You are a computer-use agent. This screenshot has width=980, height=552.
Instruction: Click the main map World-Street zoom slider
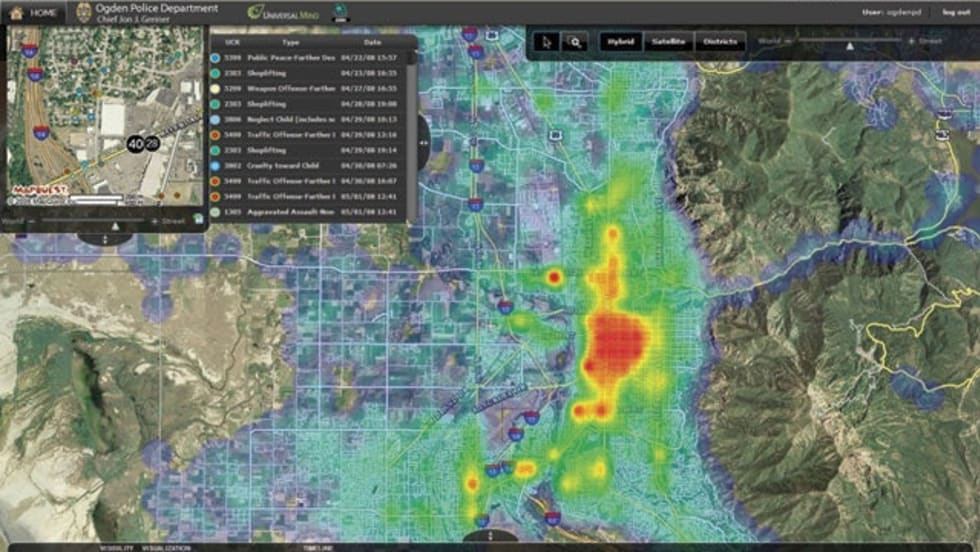(849, 43)
